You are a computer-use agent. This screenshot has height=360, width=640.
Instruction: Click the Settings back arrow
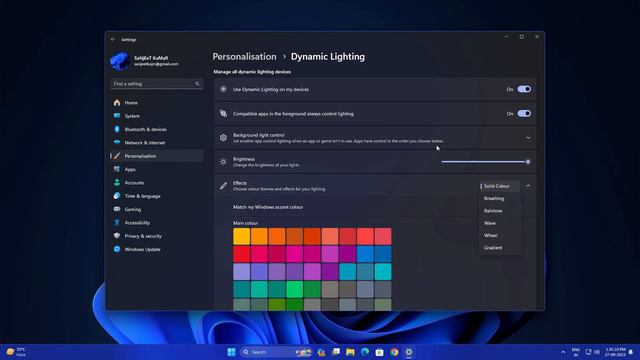click(x=113, y=40)
